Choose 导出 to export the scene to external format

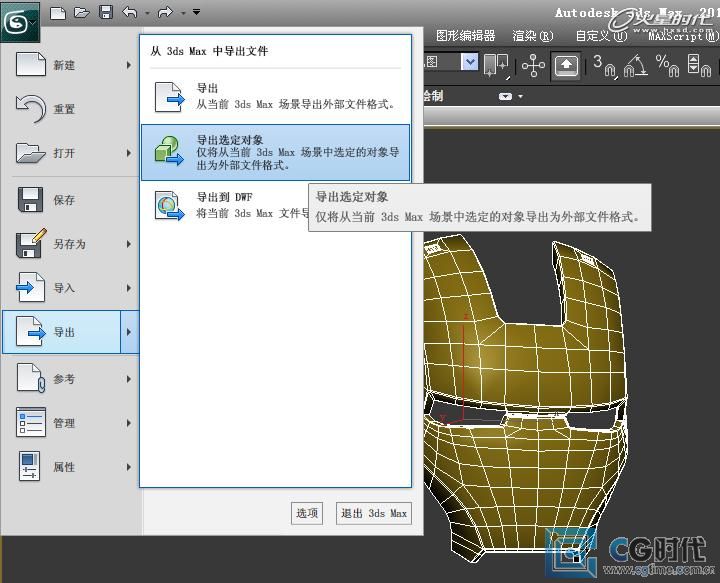pos(276,96)
